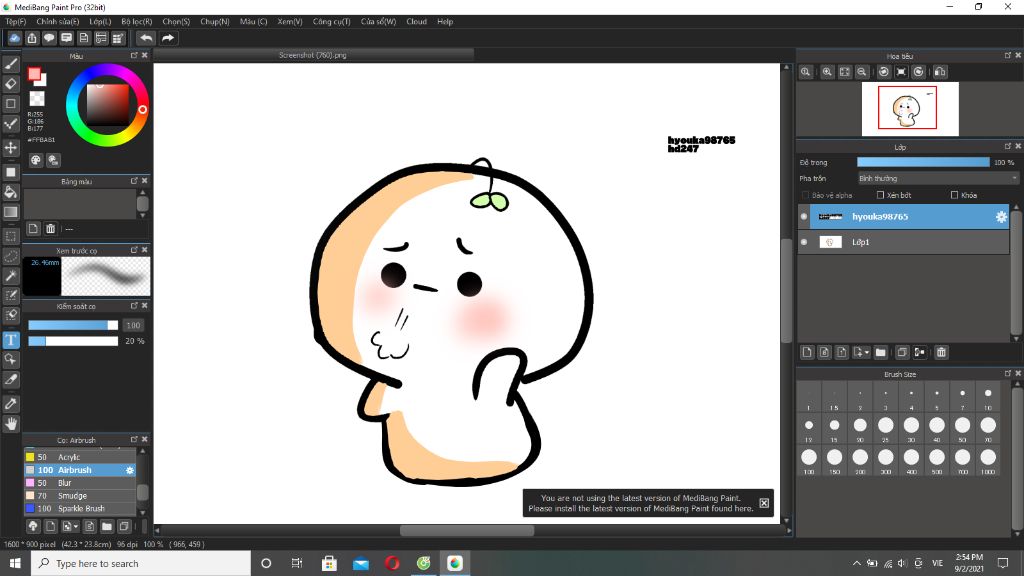Click the Độ trong opacity slider
The height and width of the screenshot is (576, 1024).
tap(923, 162)
